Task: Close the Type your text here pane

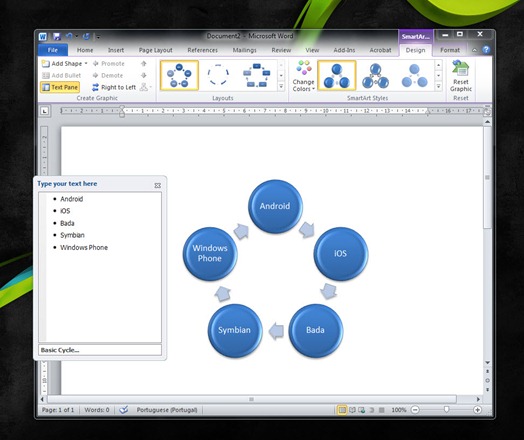Action: click(158, 185)
